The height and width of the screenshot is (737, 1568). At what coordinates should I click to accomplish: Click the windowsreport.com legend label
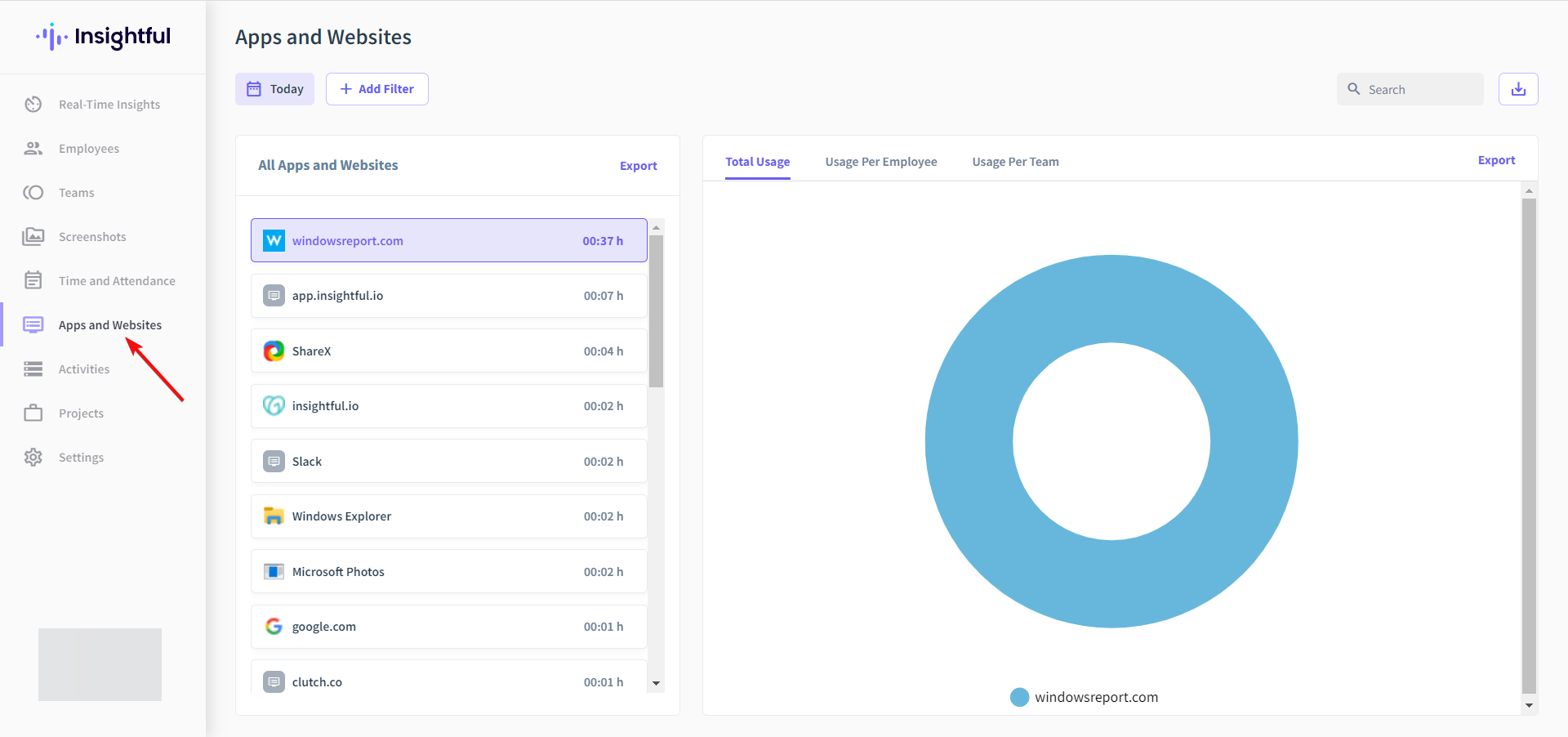pos(1096,697)
